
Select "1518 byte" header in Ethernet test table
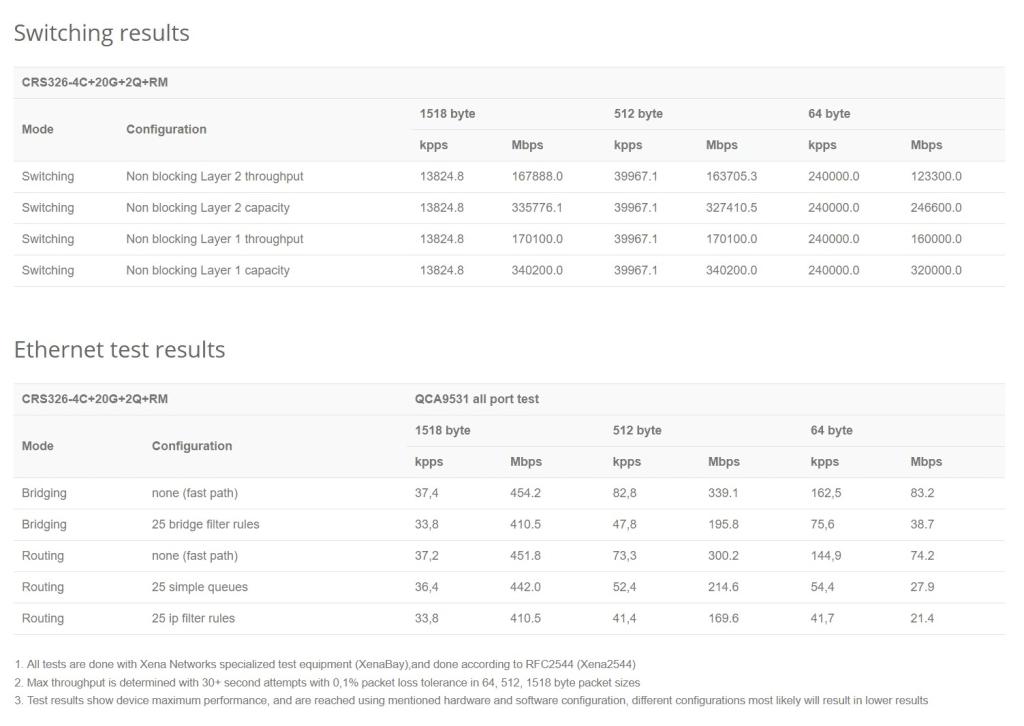[x=442, y=430]
